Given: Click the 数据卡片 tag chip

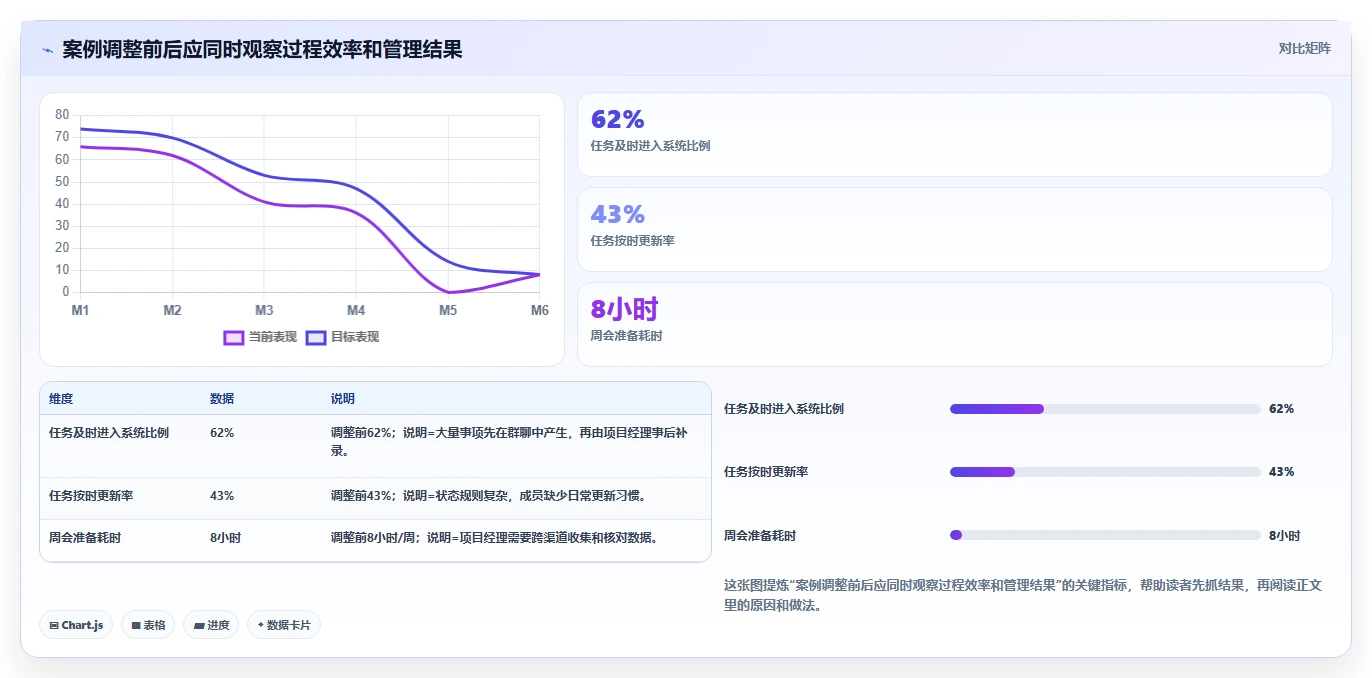Looking at the screenshot, I should pyautogui.click(x=283, y=625).
